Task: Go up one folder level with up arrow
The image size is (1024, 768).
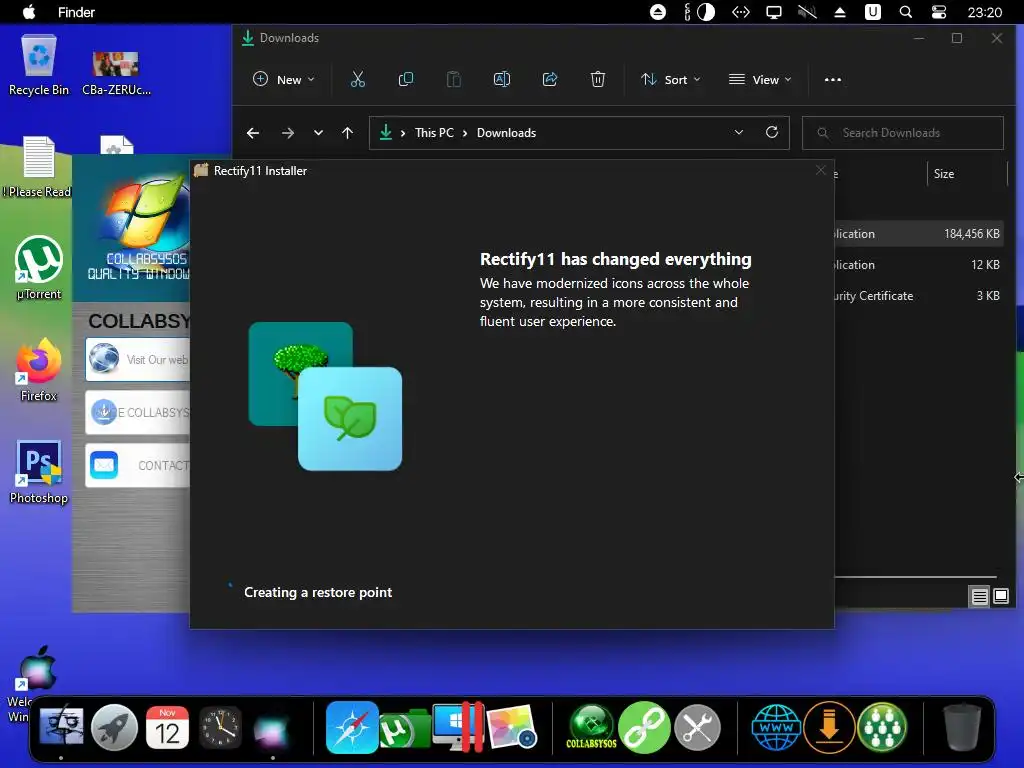Action: (x=347, y=133)
